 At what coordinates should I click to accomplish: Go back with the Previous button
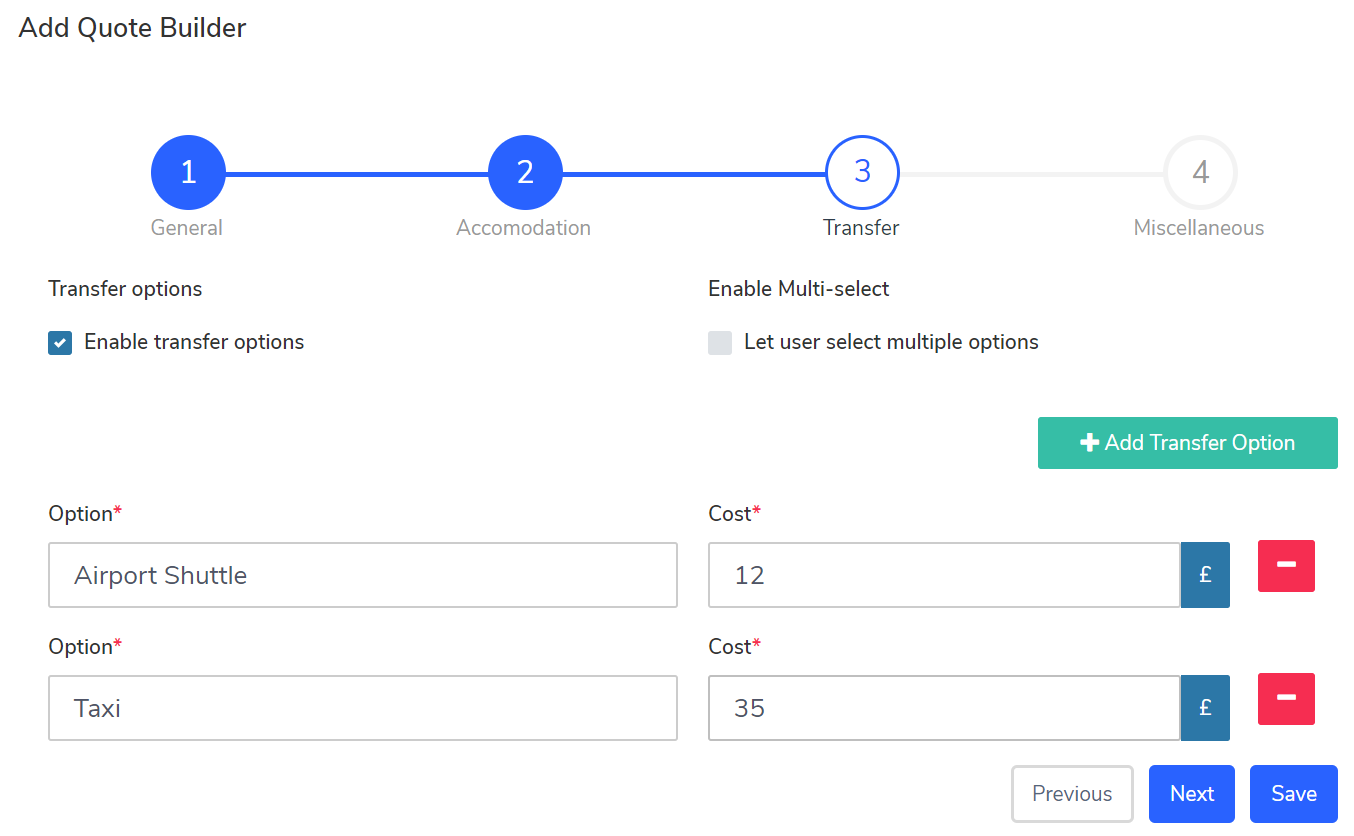1072,794
